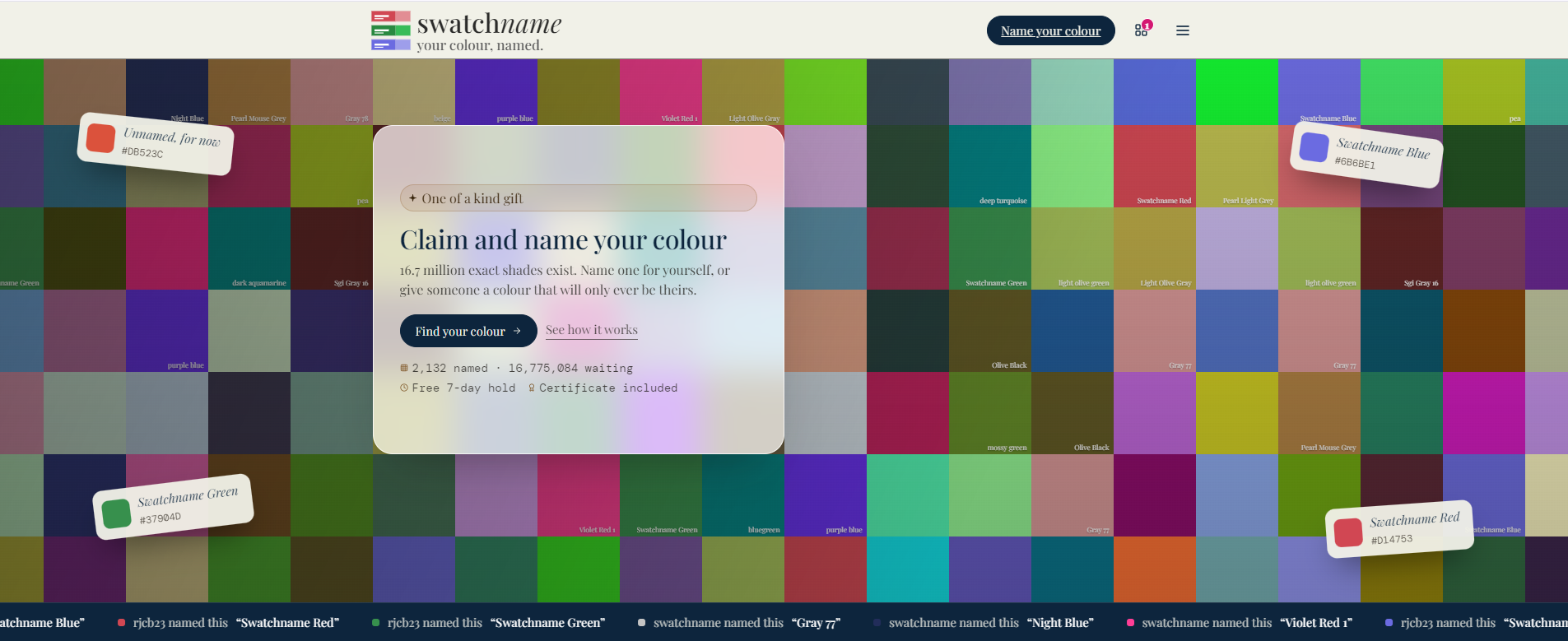Select the Night Blue colour tile
1568x641 pixels.
coord(167,91)
